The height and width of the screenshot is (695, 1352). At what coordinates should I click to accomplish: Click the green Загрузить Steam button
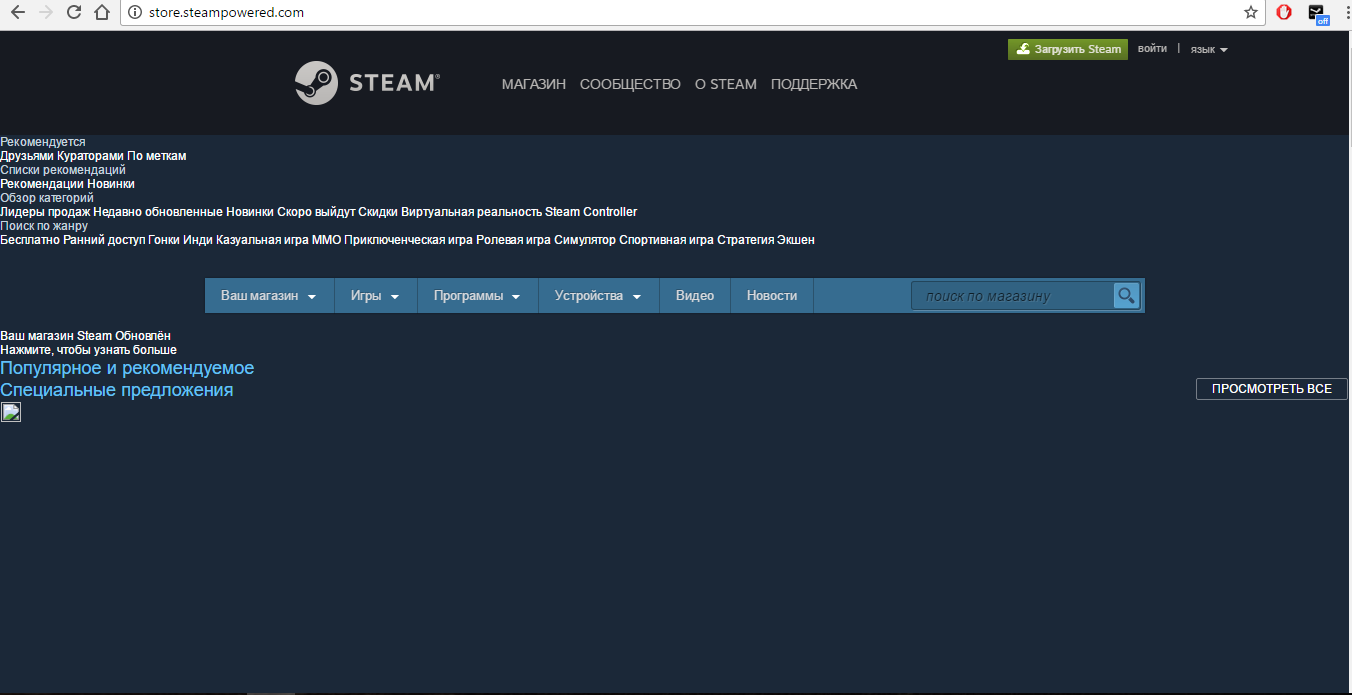click(x=1067, y=49)
